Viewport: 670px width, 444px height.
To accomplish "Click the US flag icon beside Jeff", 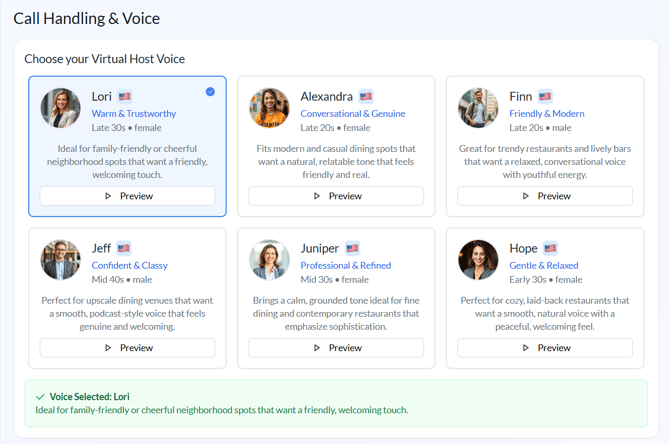I will click(x=124, y=248).
